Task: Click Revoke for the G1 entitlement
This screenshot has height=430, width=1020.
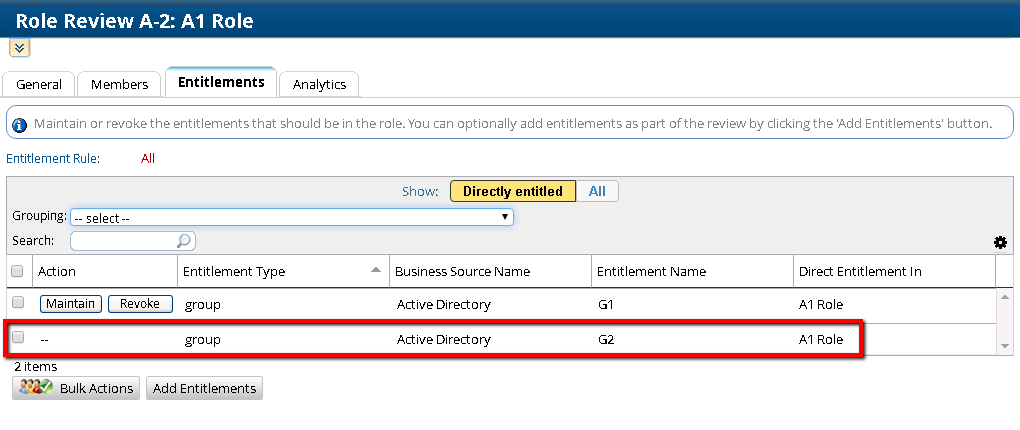Action: (140, 304)
